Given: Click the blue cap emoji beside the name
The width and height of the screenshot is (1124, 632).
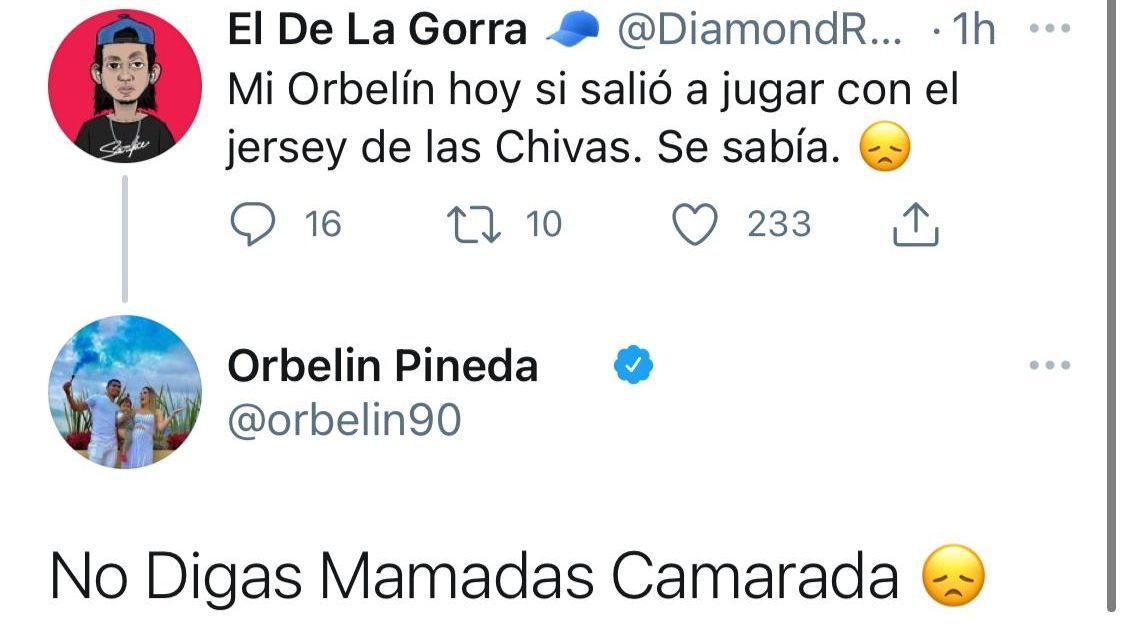Looking at the screenshot, I should coord(572,32).
